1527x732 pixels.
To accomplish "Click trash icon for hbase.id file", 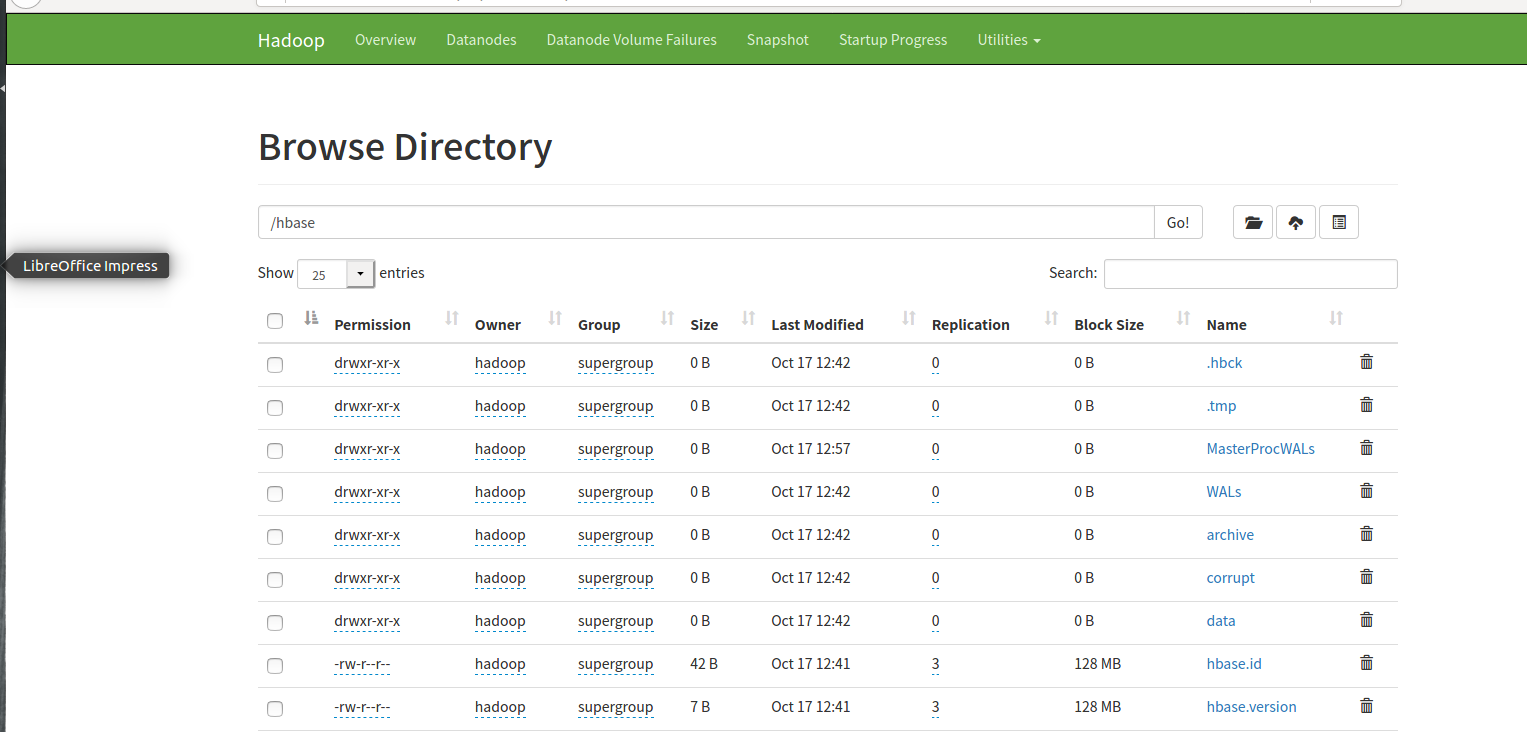I will click(x=1366, y=663).
